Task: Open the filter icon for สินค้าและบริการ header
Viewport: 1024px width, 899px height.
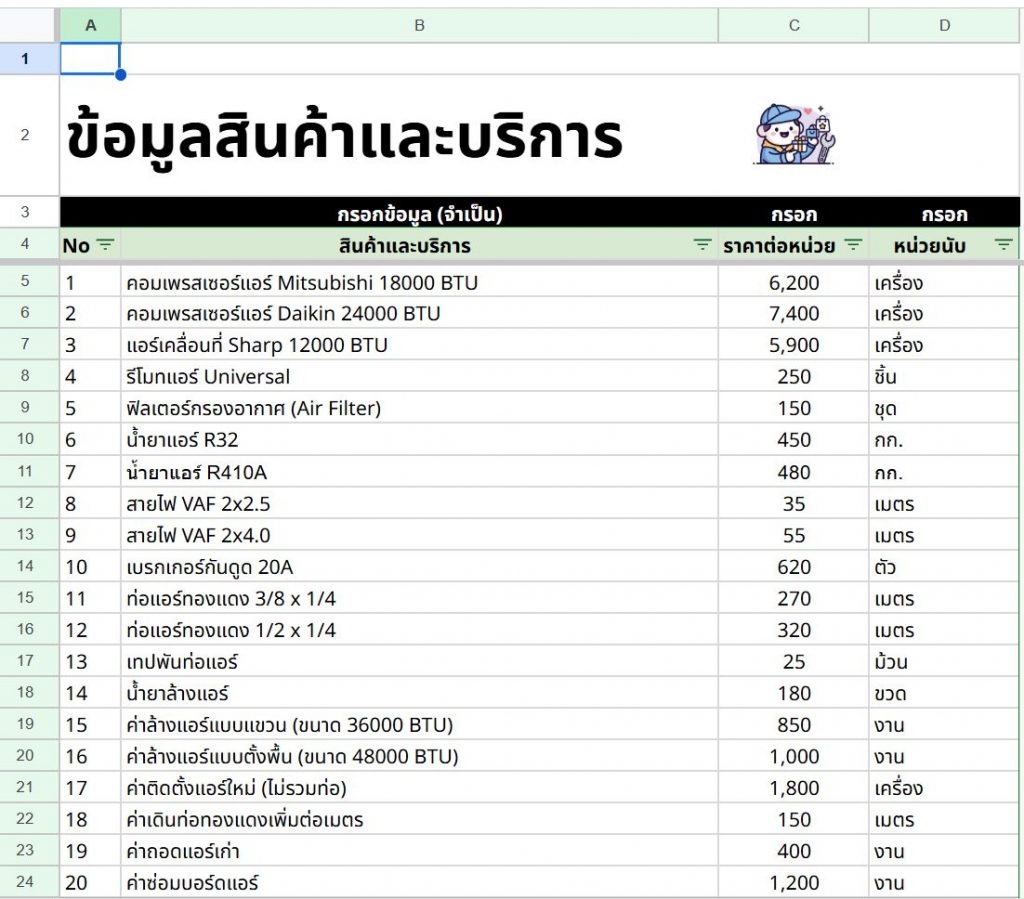Action: click(x=703, y=245)
